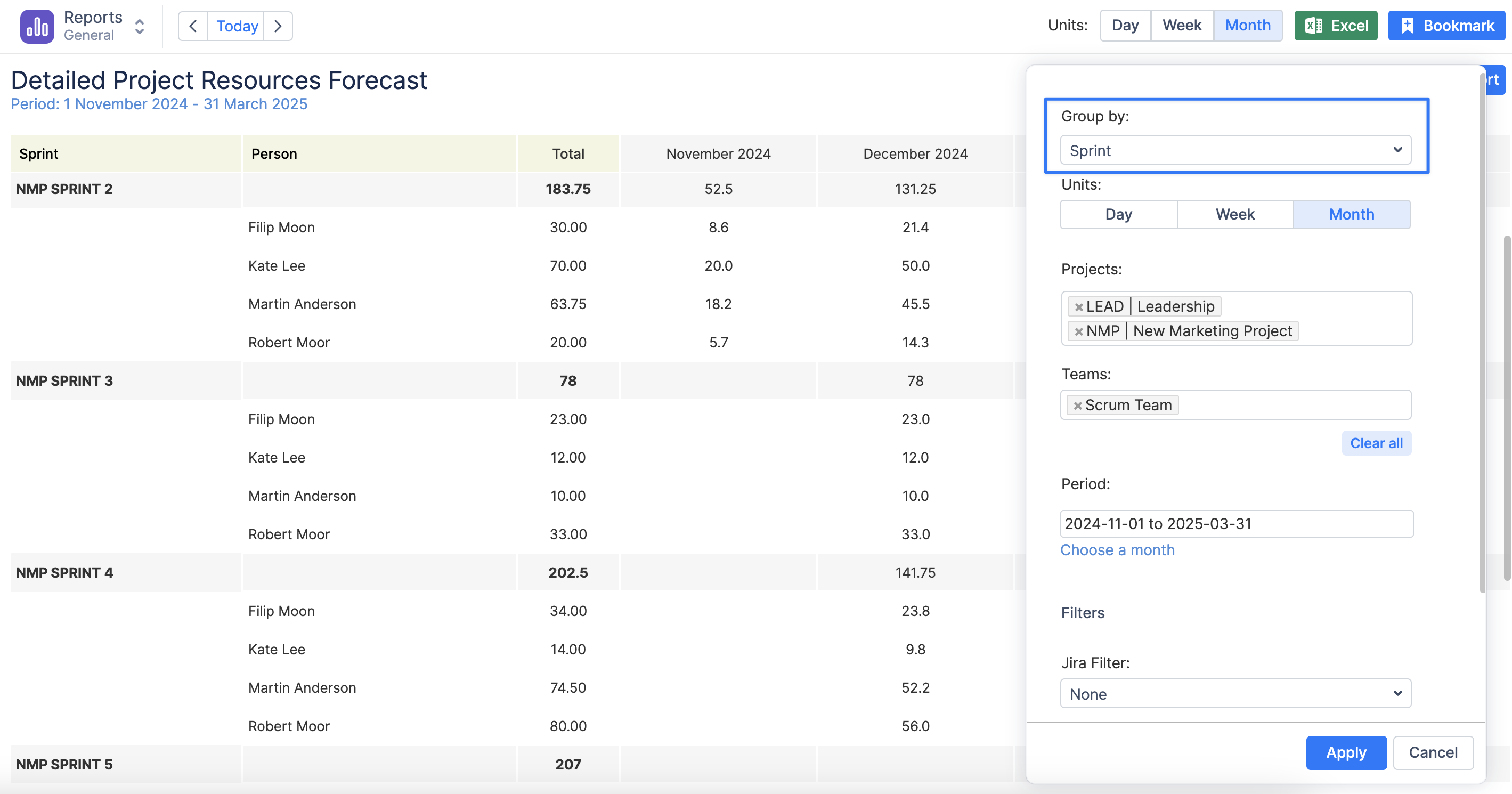Click the Choose a month link

[1117, 550]
